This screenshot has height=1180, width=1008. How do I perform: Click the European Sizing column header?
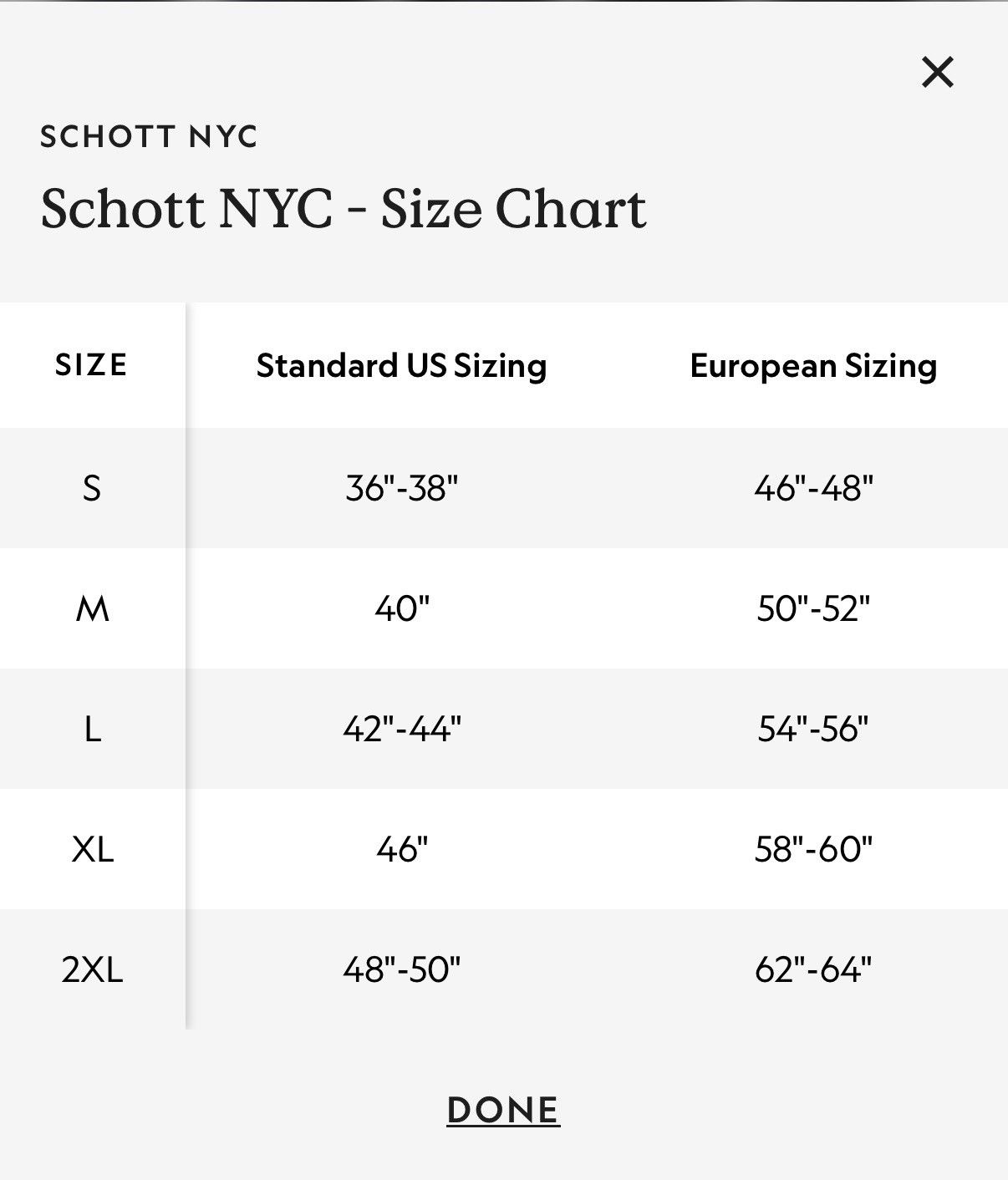813,366
